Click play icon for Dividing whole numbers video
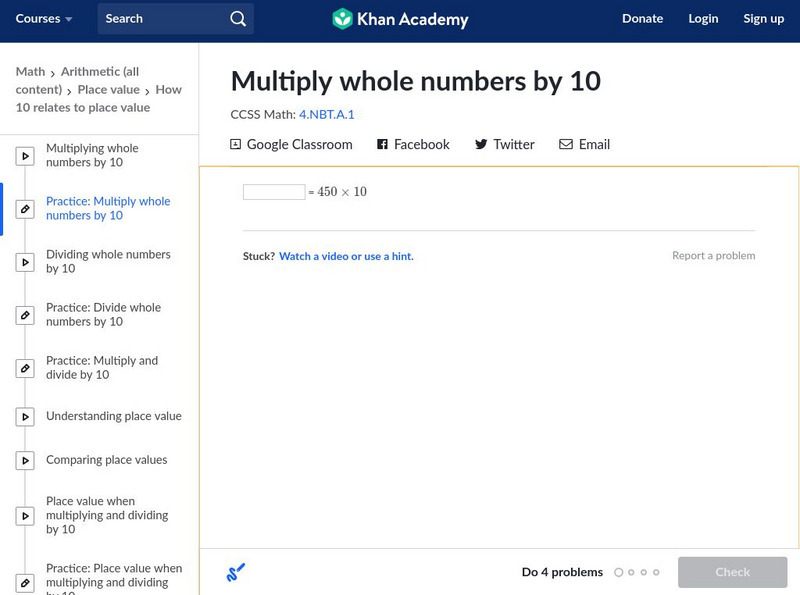Image resolution: width=800 pixels, height=595 pixels. coord(25,262)
